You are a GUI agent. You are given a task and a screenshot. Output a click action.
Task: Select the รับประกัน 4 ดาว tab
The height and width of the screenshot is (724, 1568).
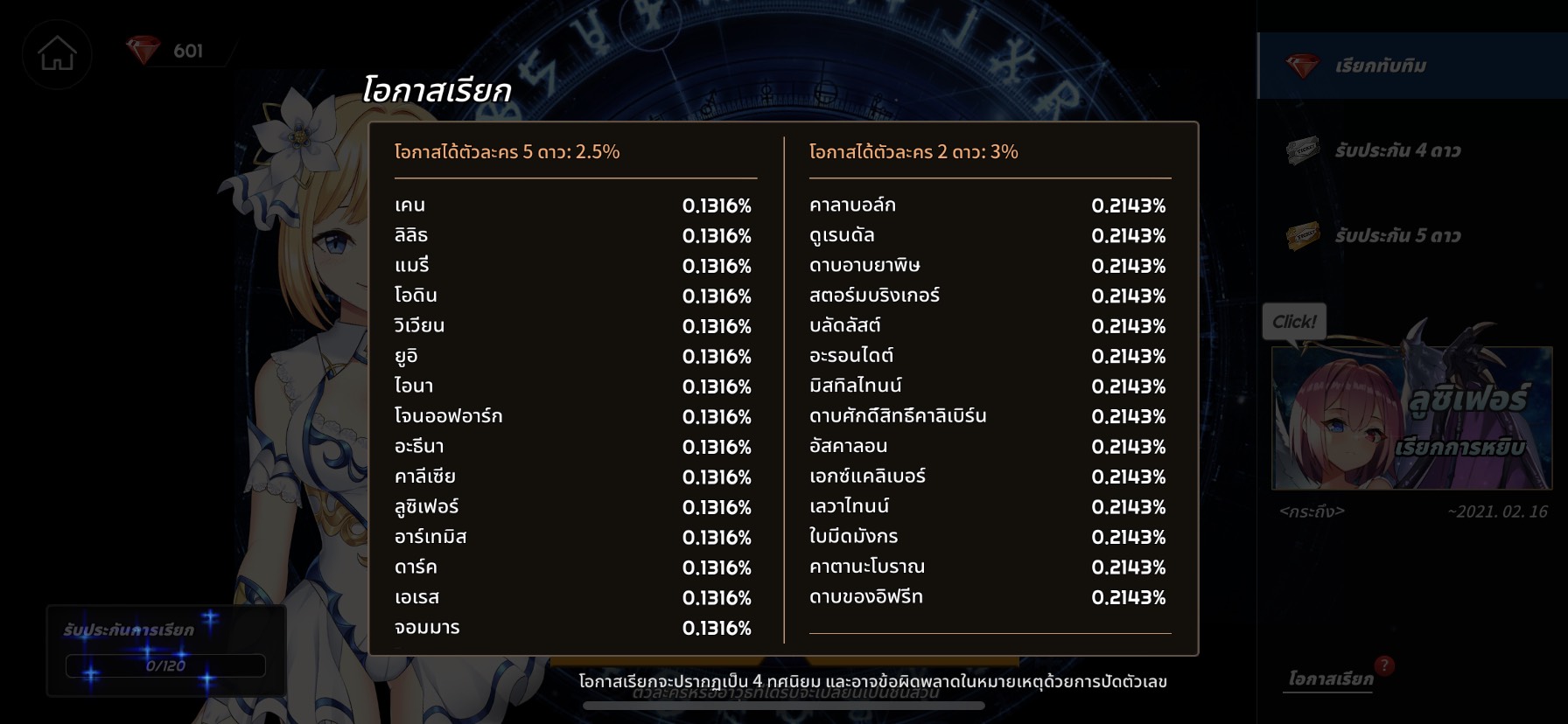pyautogui.click(x=1412, y=150)
